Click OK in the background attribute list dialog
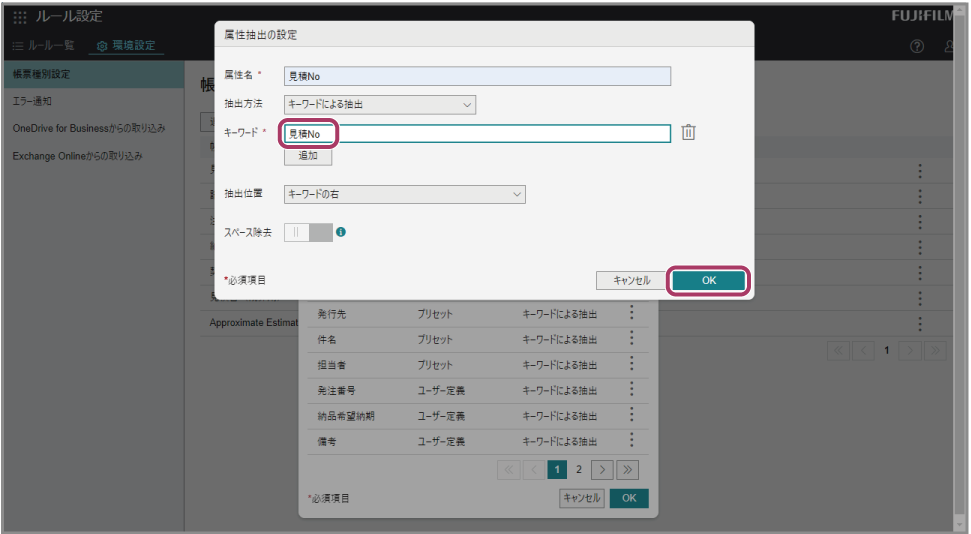Image resolution: width=971 pixels, height=534 pixels. click(x=629, y=498)
